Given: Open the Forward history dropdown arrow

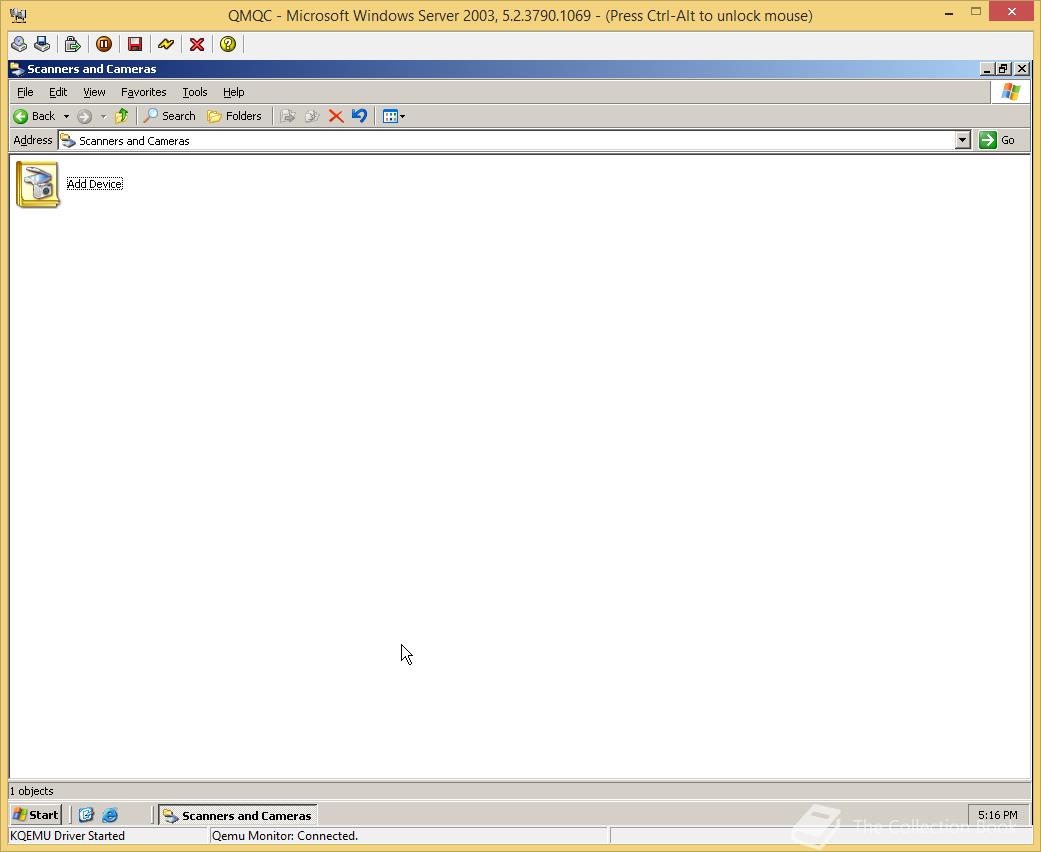Looking at the screenshot, I should pyautogui.click(x=103, y=116).
